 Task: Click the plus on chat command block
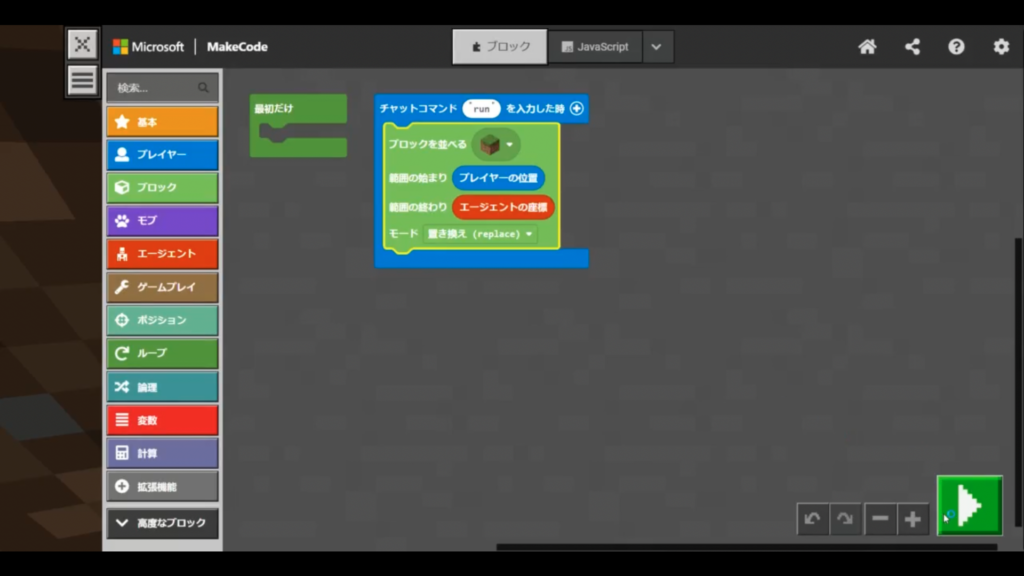click(577, 108)
